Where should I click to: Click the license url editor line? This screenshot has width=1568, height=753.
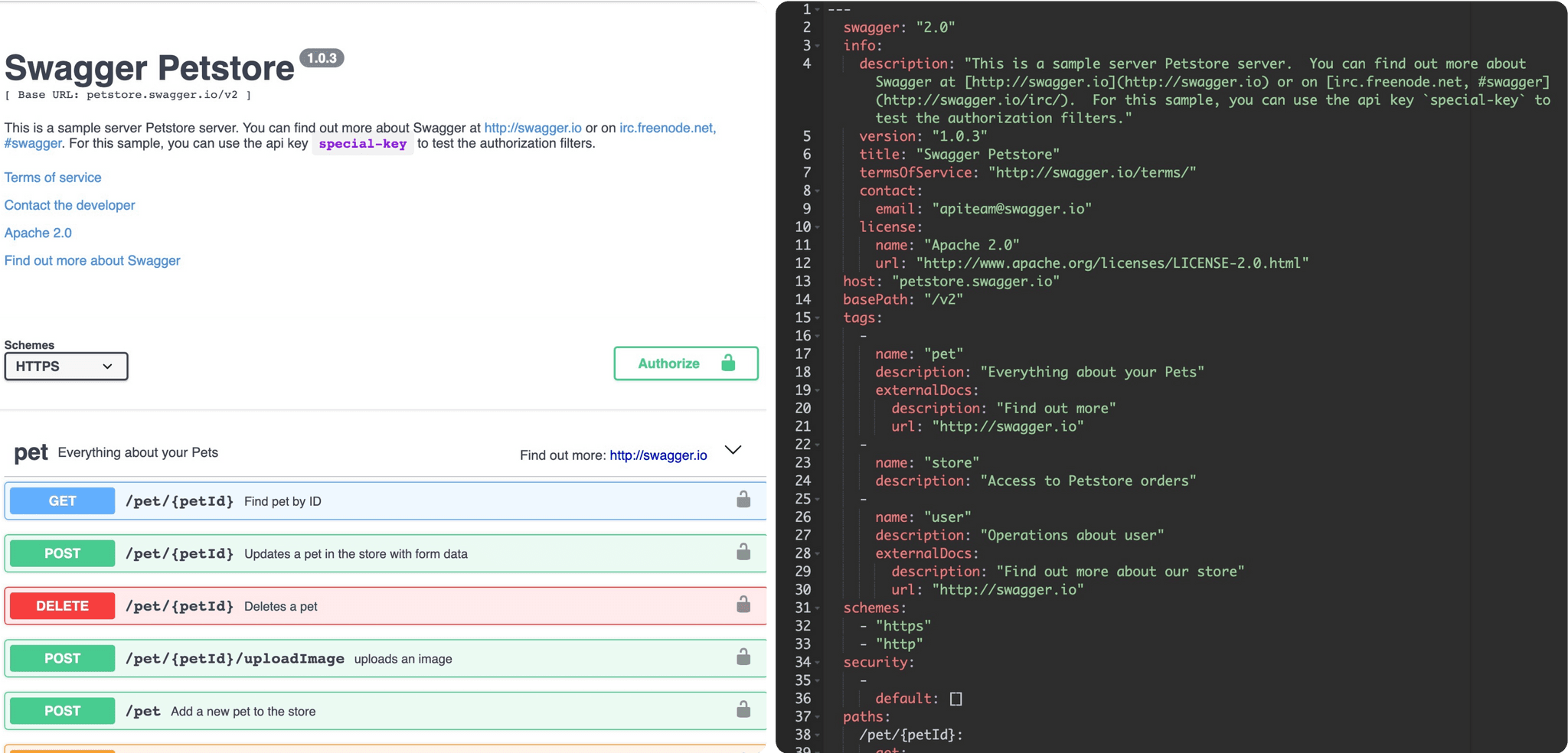(x=1092, y=263)
